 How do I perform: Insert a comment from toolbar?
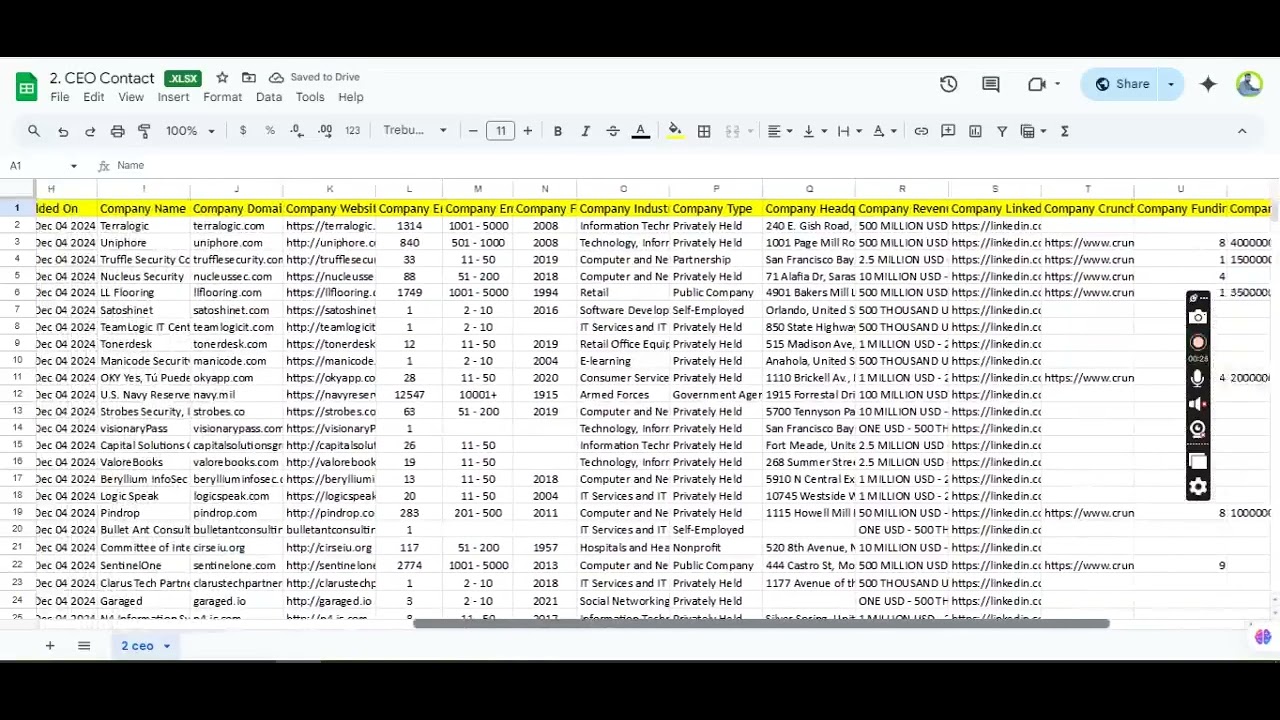pos(948,131)
